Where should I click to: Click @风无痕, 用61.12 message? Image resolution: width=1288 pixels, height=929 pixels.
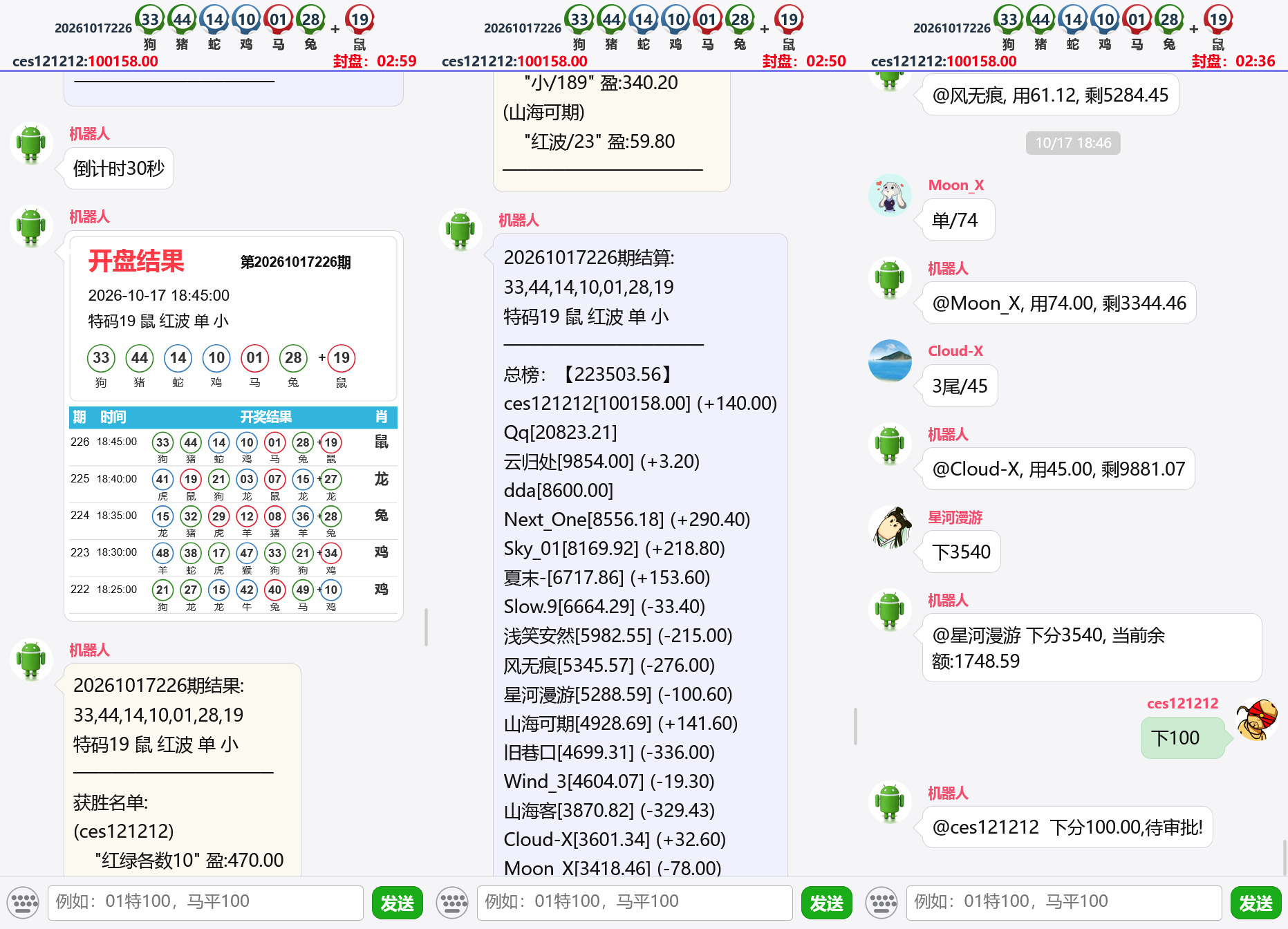pos(1050,95)
